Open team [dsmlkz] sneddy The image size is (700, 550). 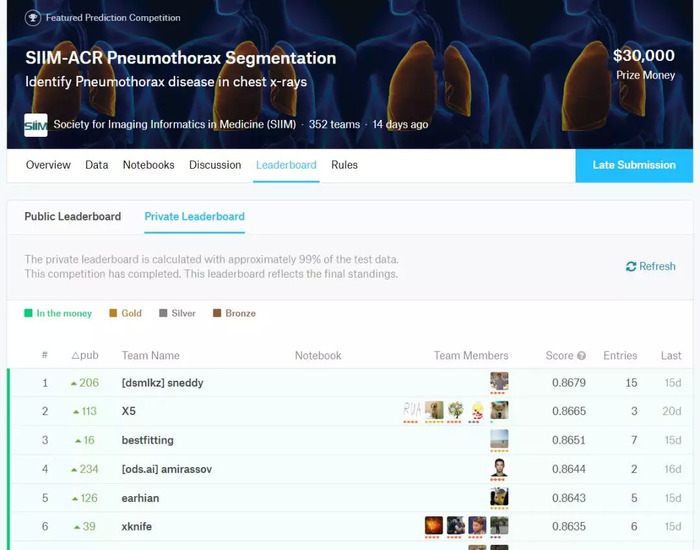[x=162, y=383]
